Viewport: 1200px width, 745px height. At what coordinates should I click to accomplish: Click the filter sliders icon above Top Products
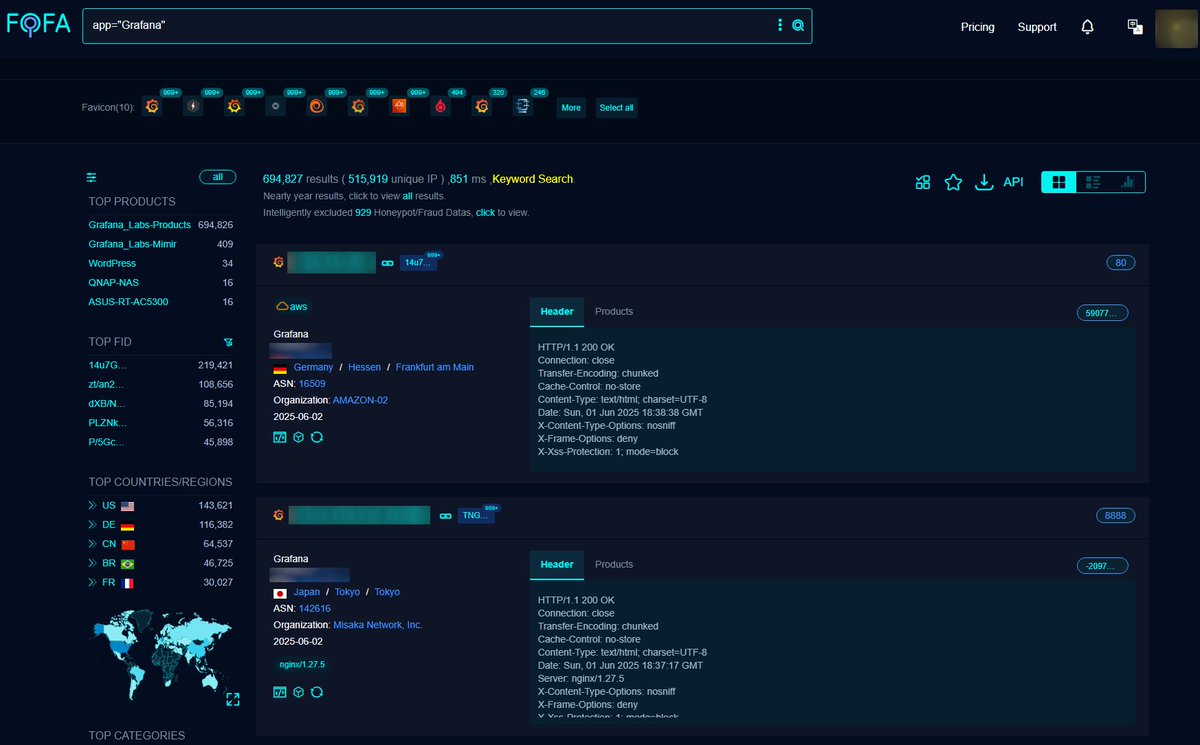click(x=92, y=177)
